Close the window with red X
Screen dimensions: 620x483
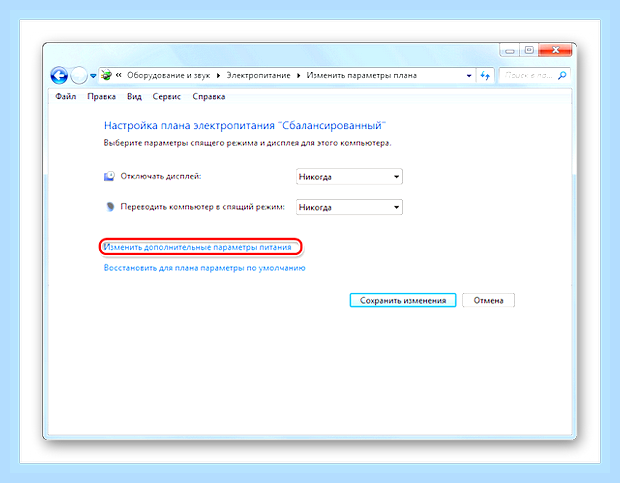555,50
